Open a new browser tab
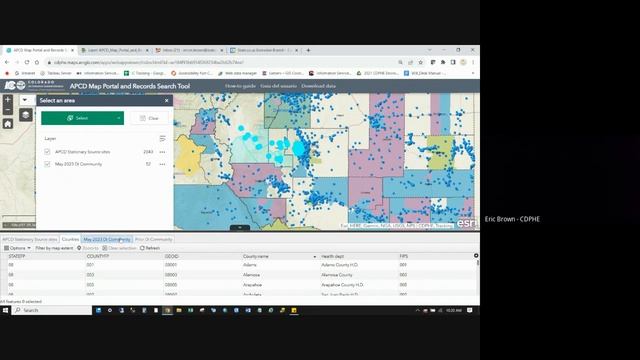 308,50
